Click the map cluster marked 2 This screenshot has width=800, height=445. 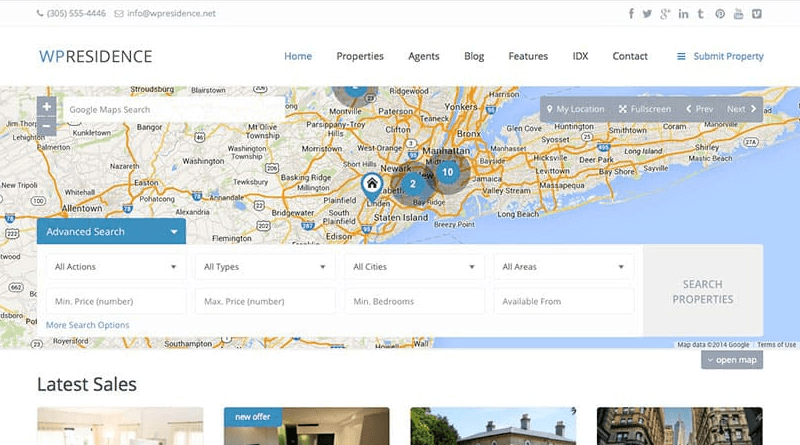tap(413, 184)
